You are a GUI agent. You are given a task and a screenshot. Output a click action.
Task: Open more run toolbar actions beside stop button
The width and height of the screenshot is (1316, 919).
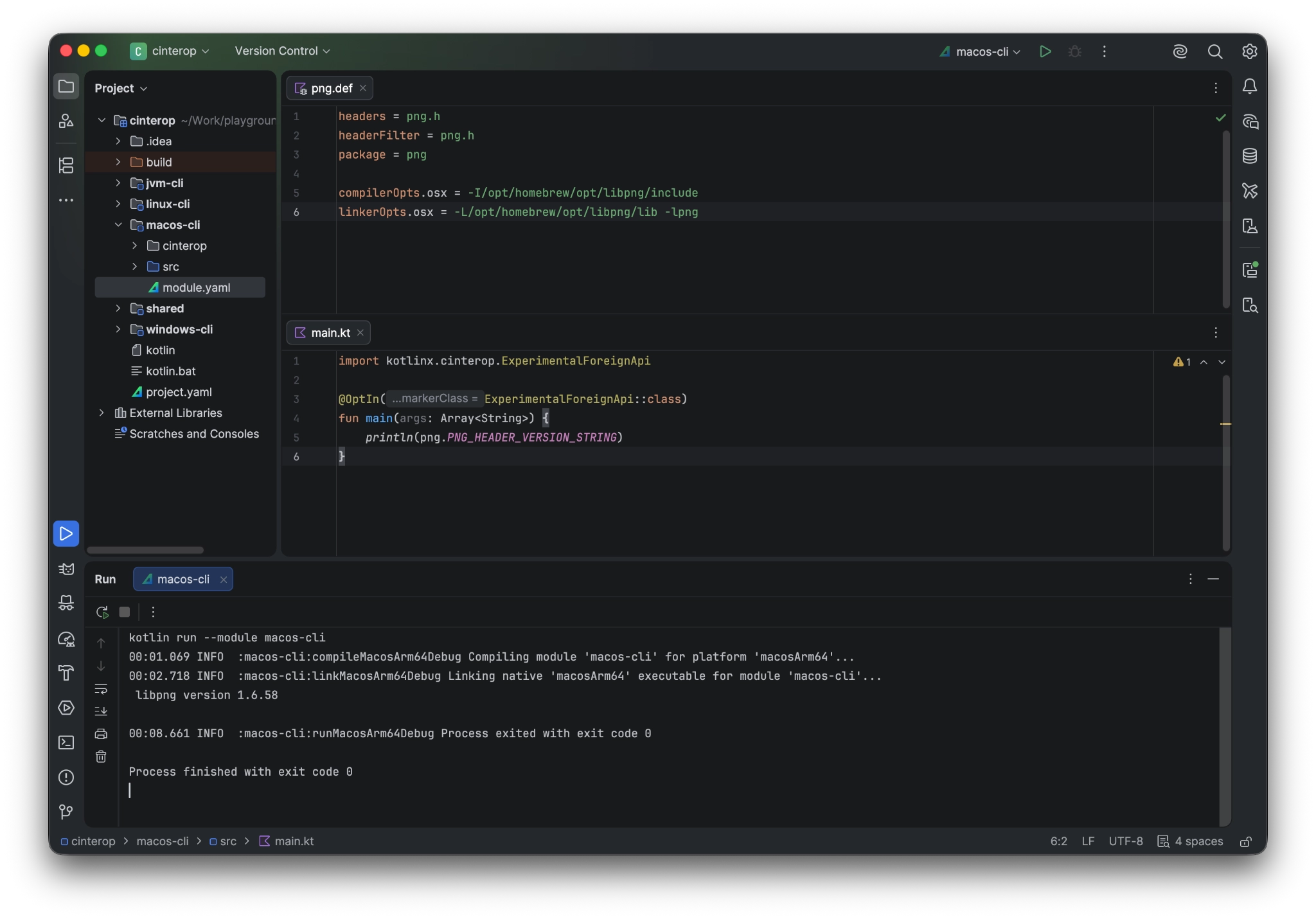pos(153,612)
